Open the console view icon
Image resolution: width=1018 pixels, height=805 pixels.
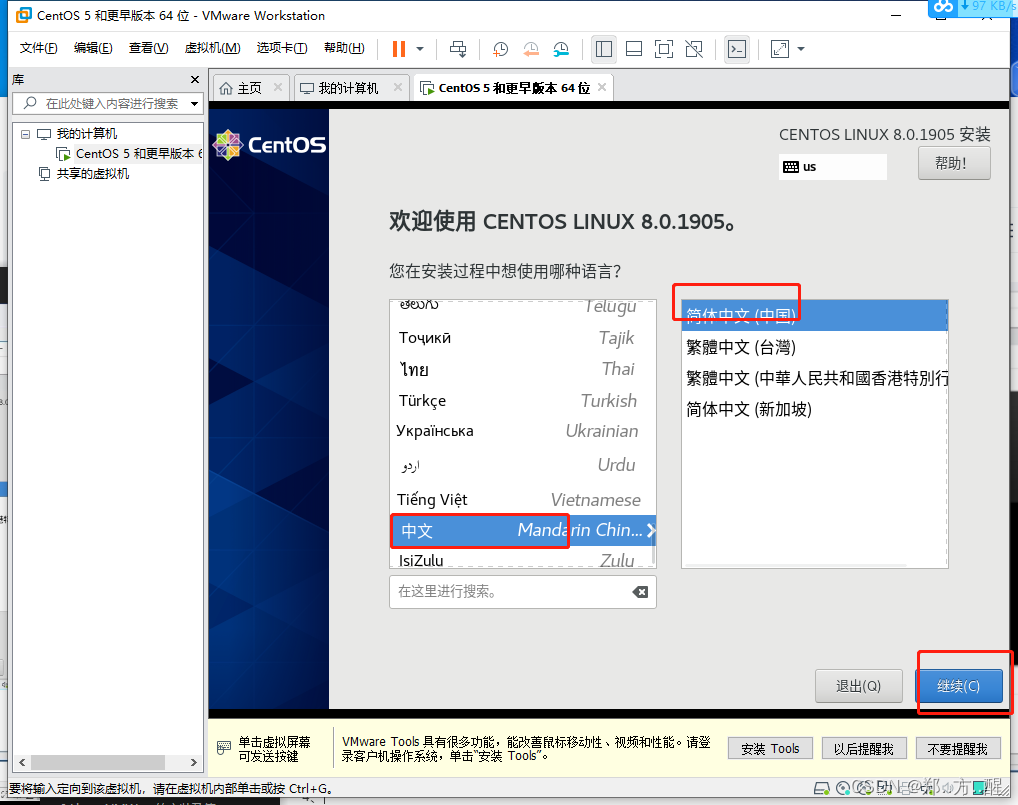tap(737, 49)
